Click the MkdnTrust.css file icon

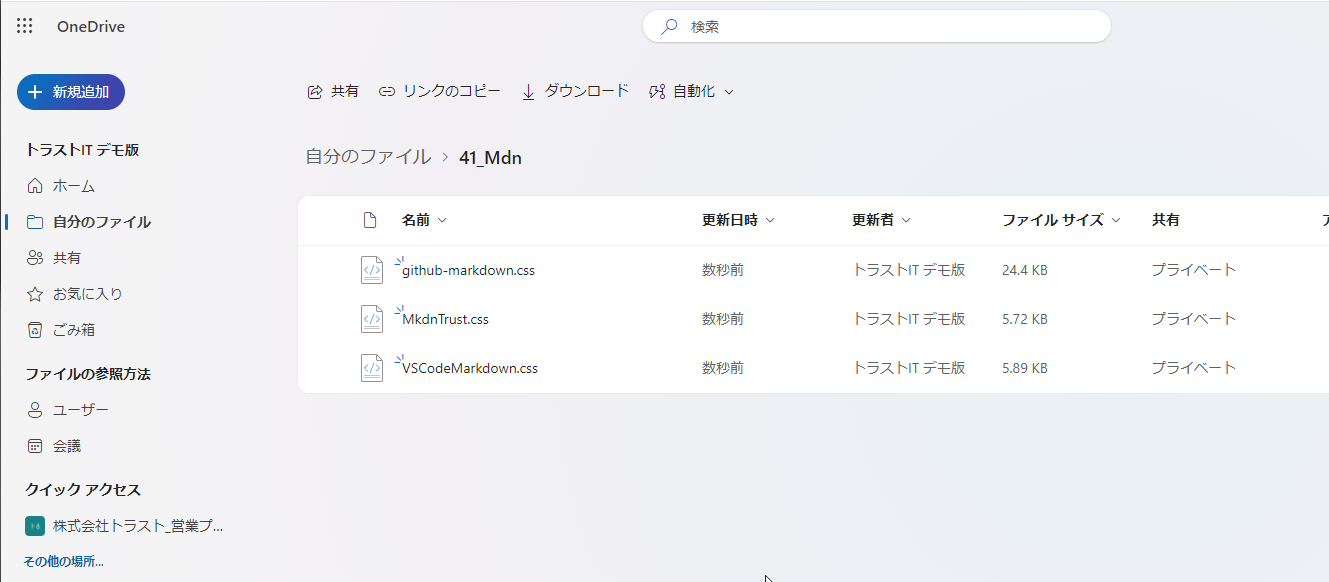tap(372, 319)
